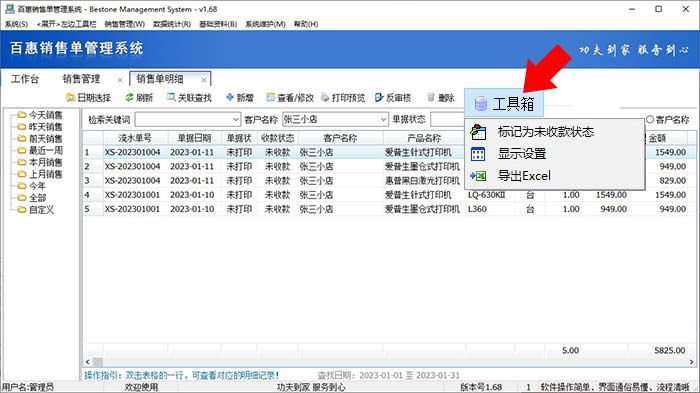Click the app icon in title bar
Screen dimensions: 700x393
pos(9,9)
